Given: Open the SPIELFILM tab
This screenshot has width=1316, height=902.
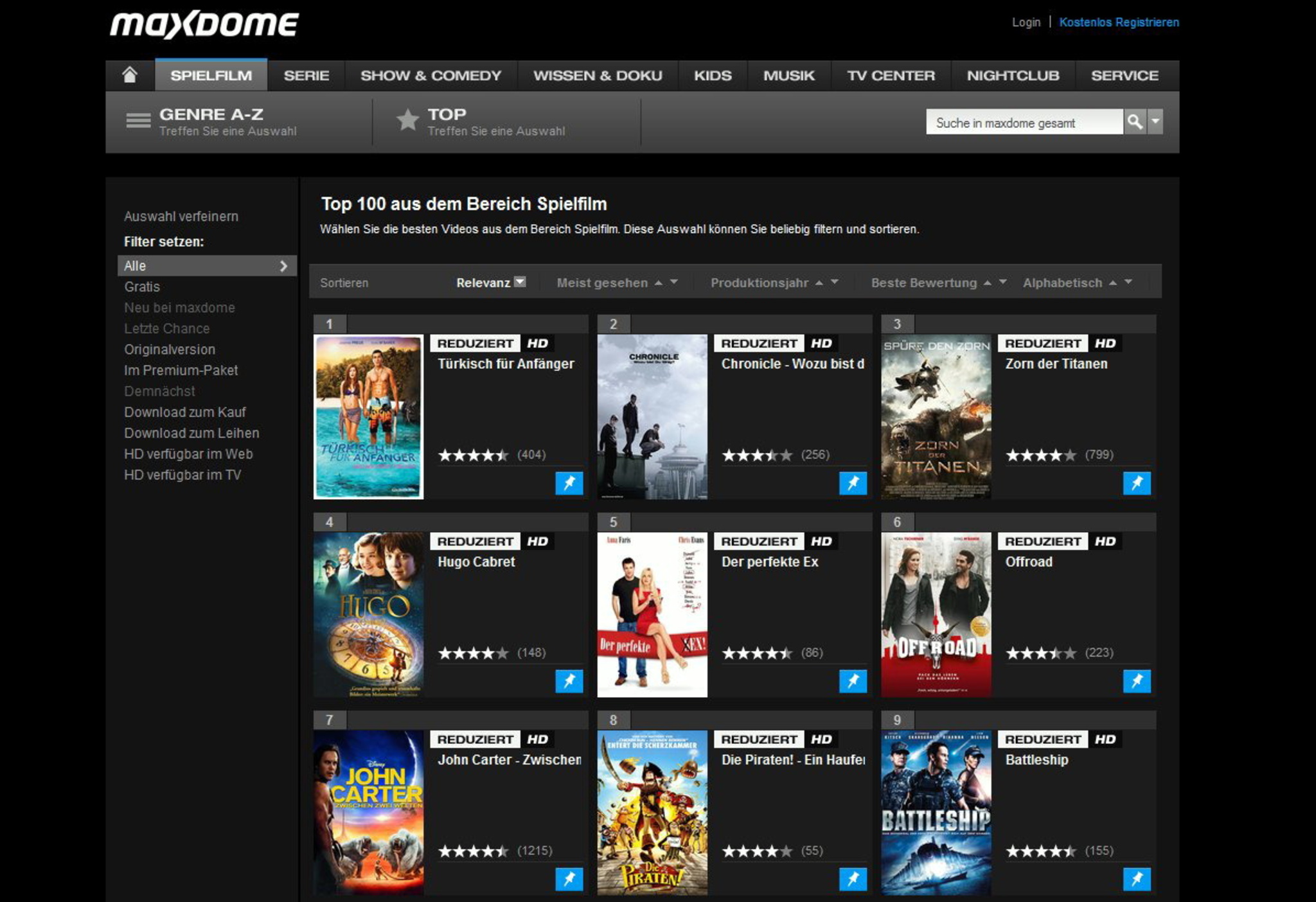Looking at the screenshot, I should pos(211,75).
